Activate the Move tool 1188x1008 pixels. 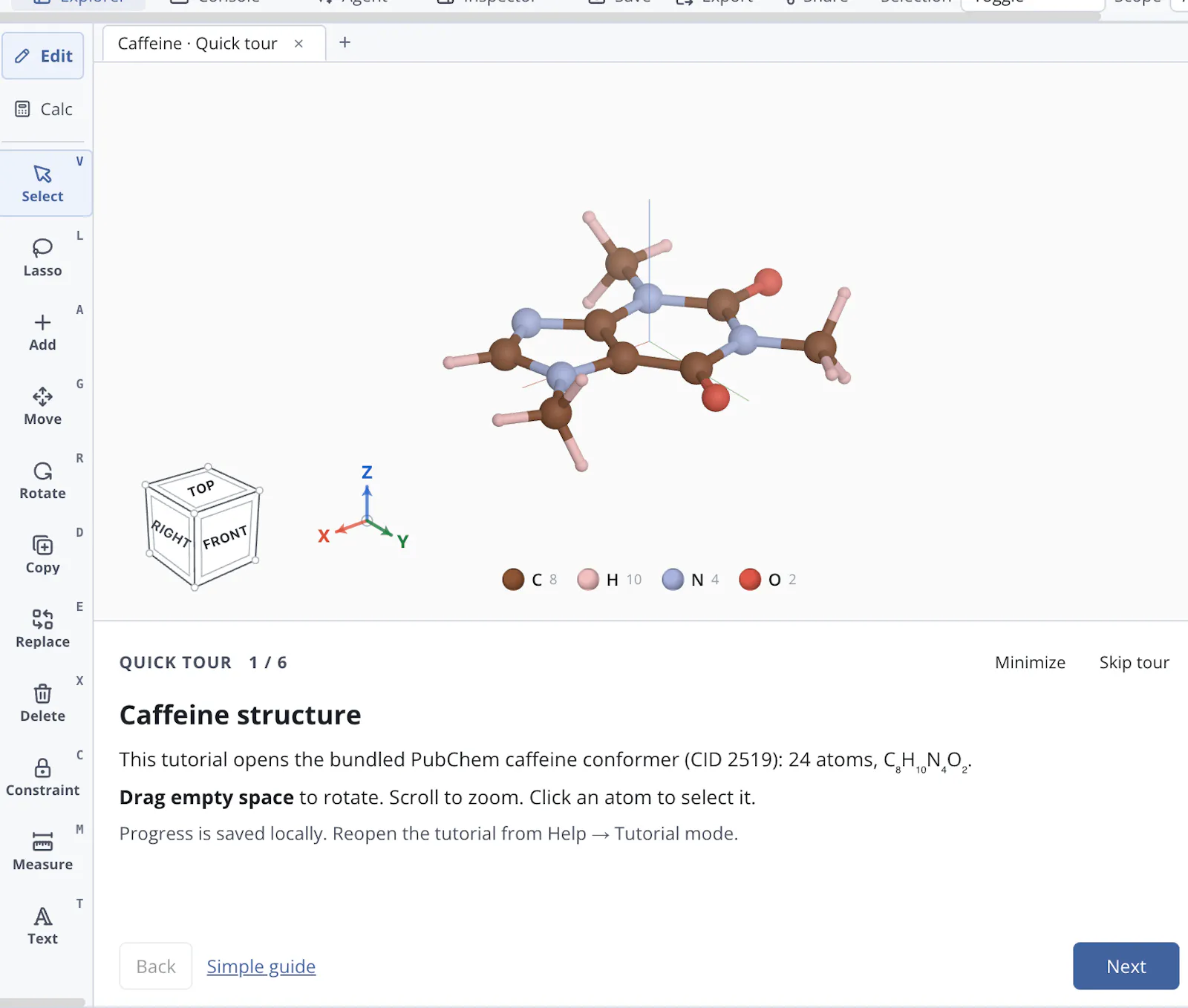coord(45,406)
